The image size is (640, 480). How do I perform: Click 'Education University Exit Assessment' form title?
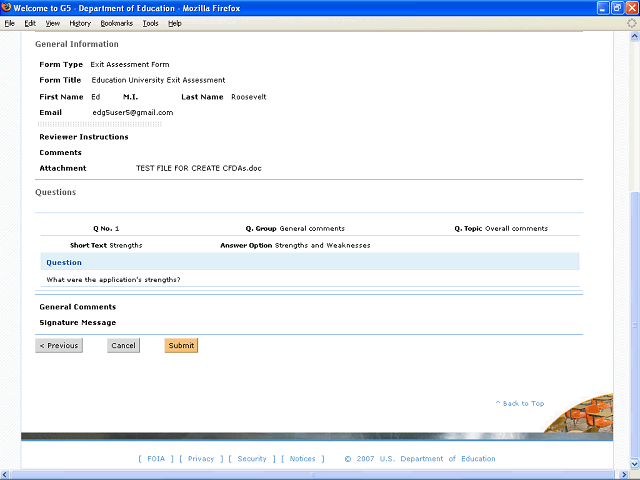(x=158, y=80)
